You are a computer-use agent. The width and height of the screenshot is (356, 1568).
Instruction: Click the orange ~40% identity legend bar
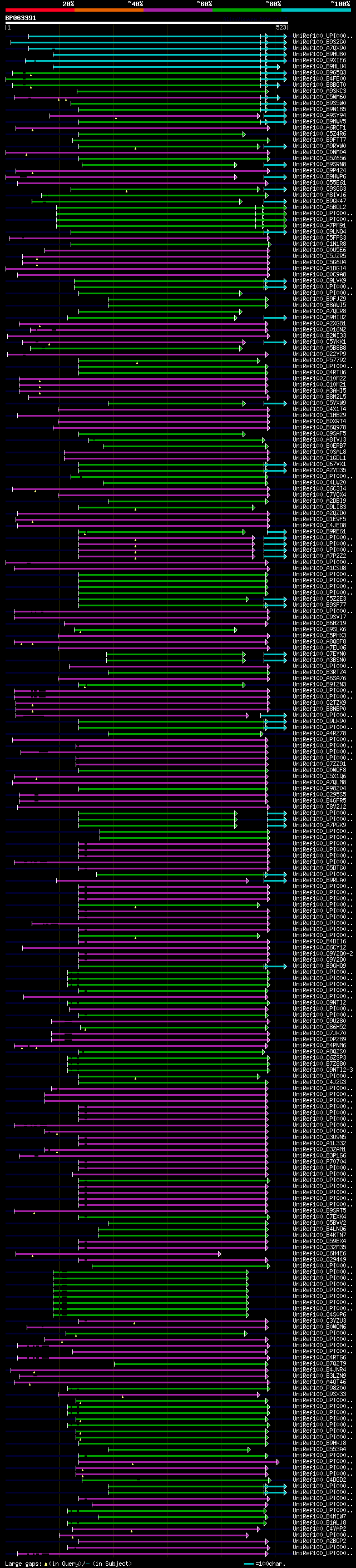click(x=109, y=10)
